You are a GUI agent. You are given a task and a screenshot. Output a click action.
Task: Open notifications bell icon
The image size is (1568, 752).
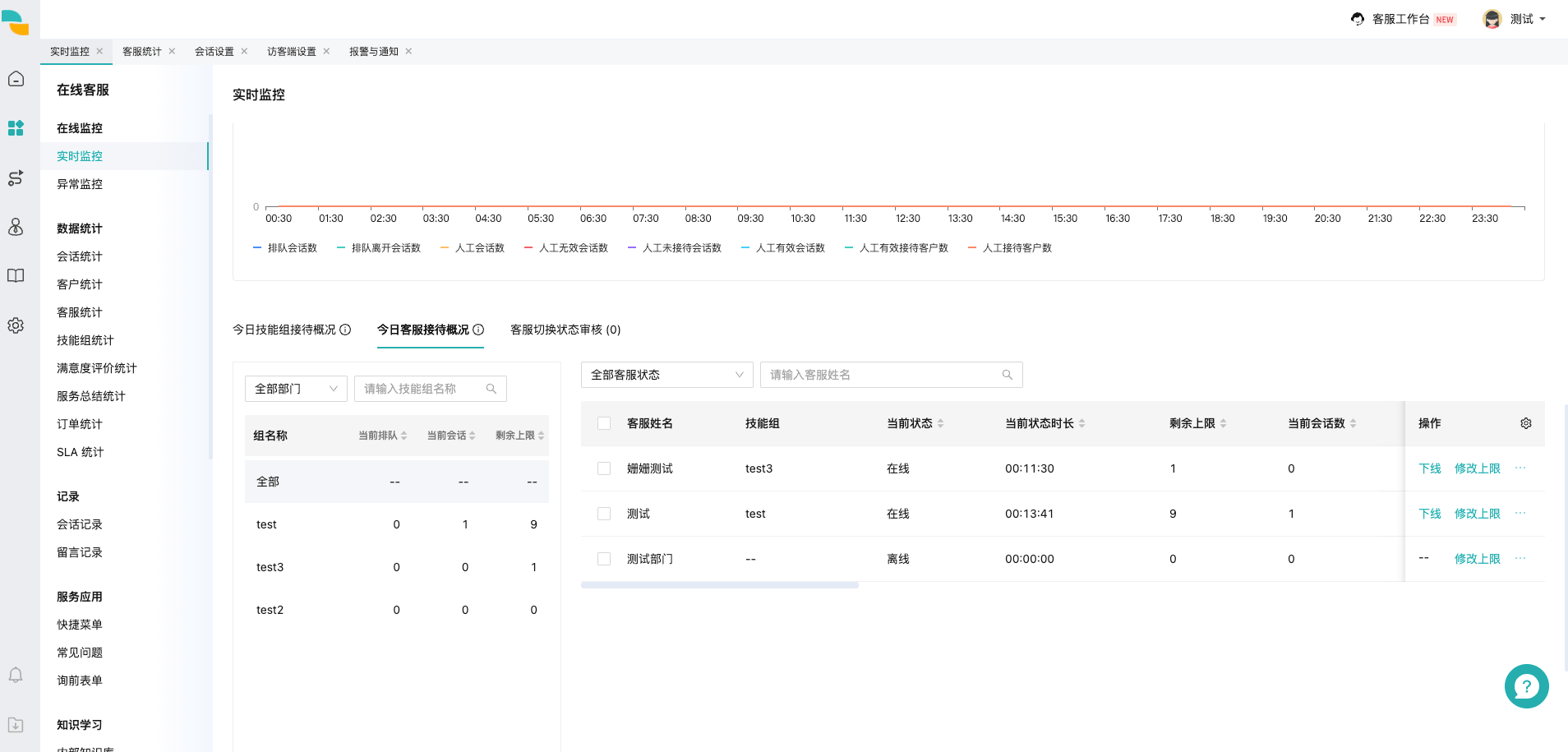point(16,675)
